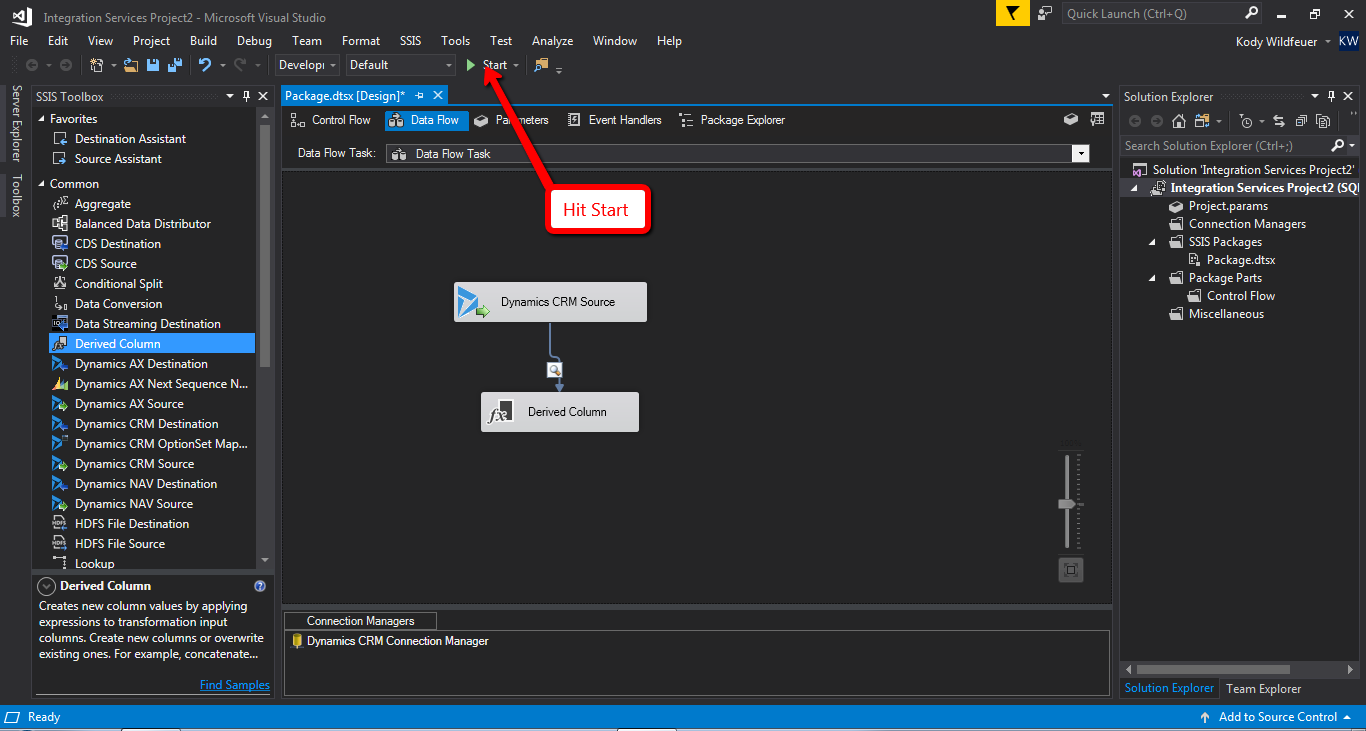Close the Package.dtsx design tab
The image size is (1366, 731).
click(437, 95)
